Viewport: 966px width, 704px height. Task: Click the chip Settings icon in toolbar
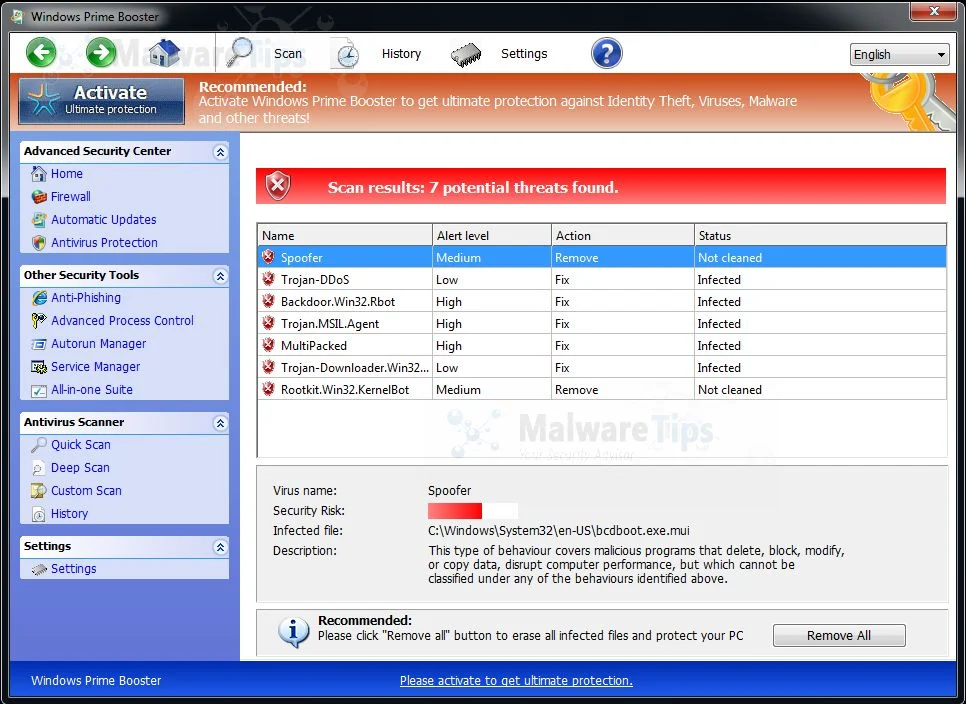(466, 55)
